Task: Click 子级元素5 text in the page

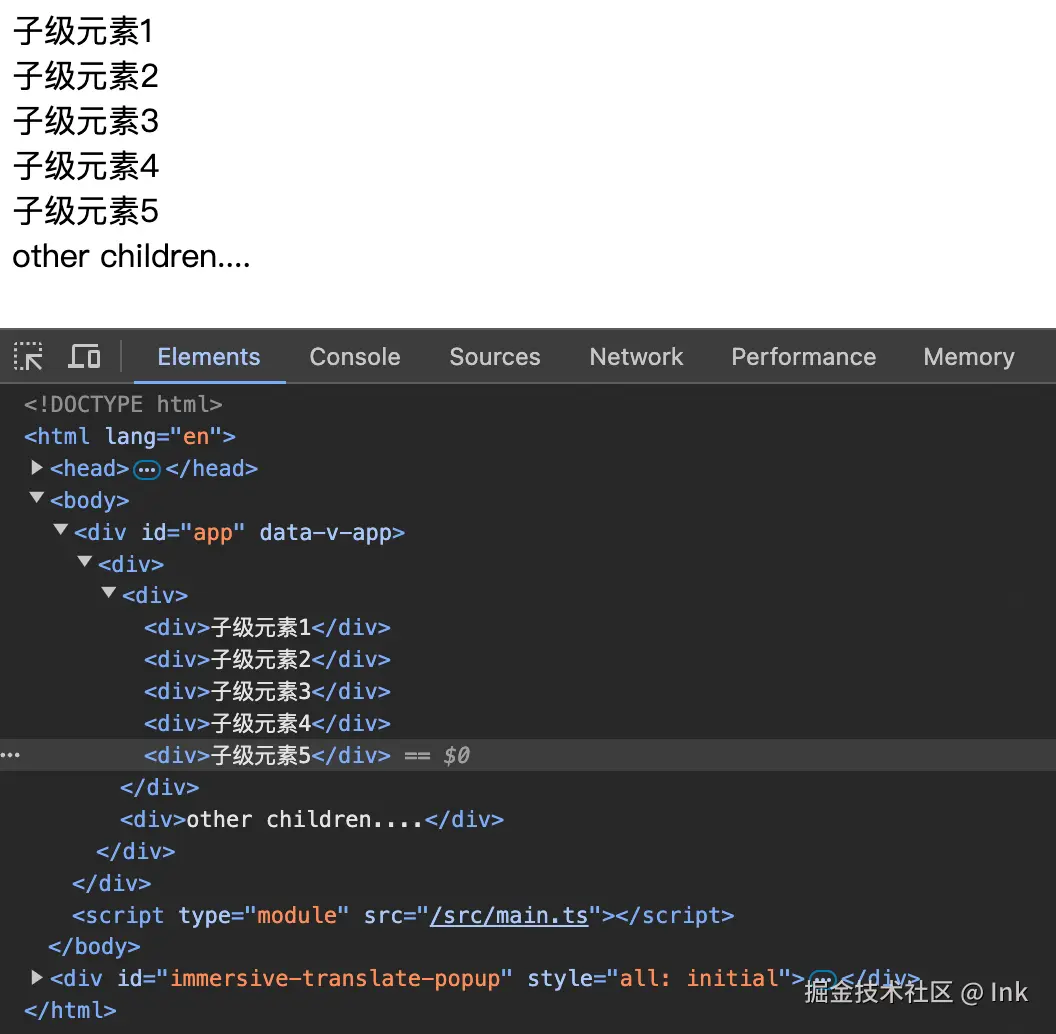Action: coord(86,212)
